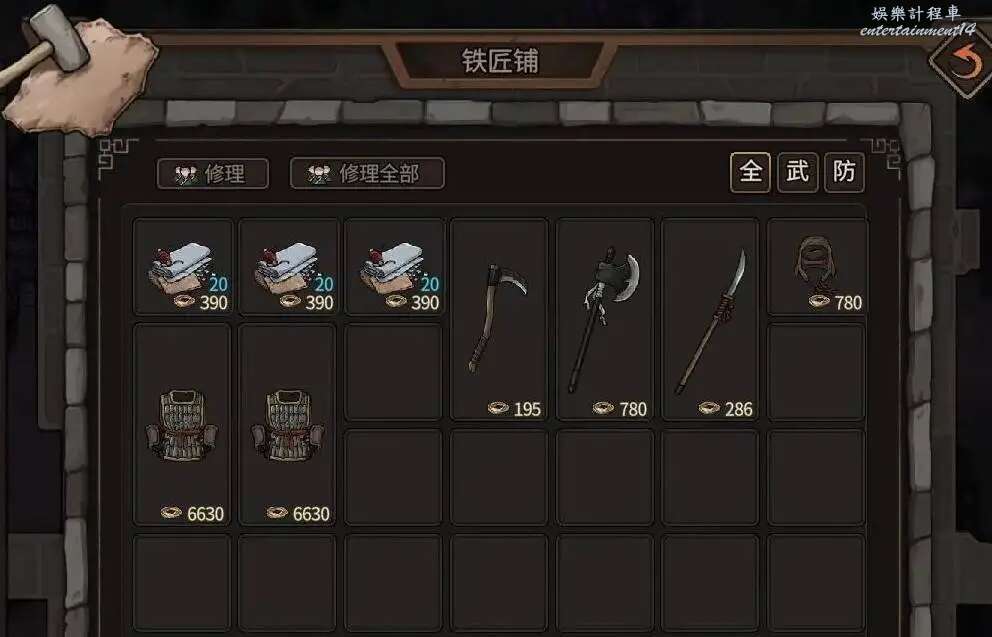Show all items with 全 filter
Screen dimensions: 992x637
tap(750, 172)
